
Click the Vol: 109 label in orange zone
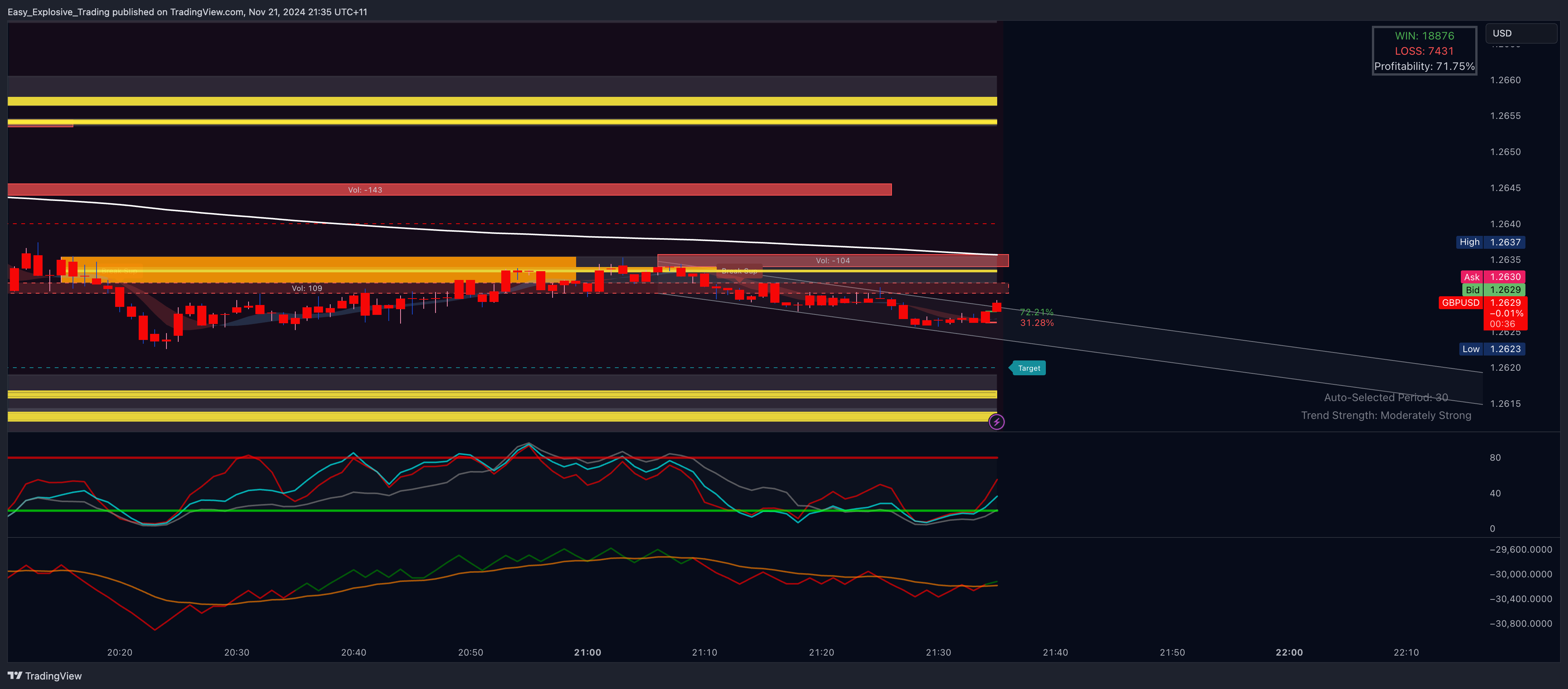tap(307, 288)
